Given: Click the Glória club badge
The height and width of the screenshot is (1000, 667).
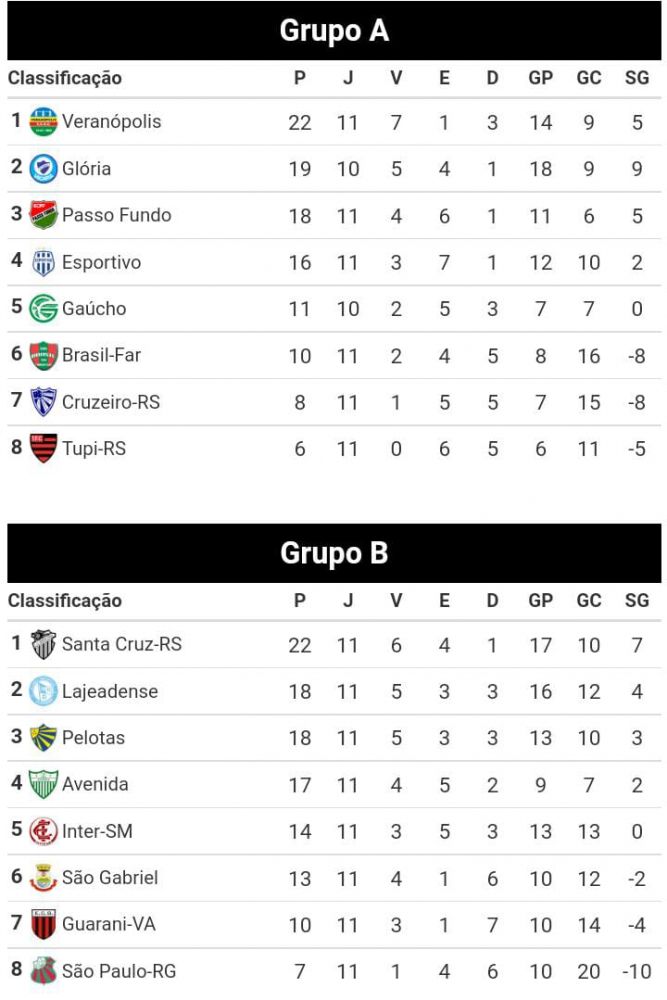Looking at the screenshot, I should tap(43, 168).
